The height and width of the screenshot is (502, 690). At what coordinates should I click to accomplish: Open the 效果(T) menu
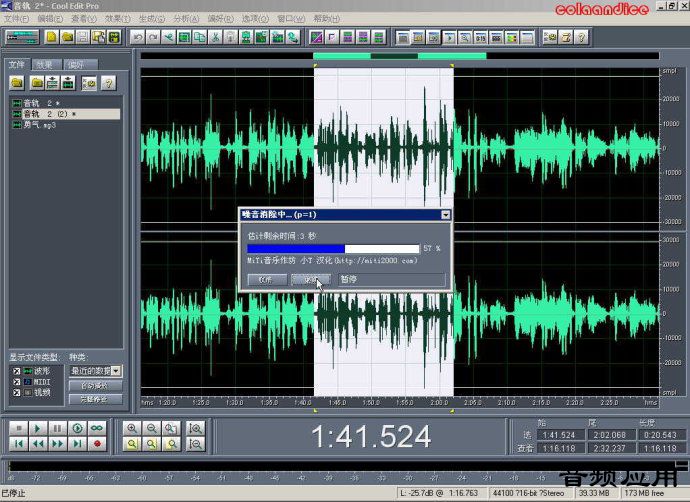(x=117, y=18)
